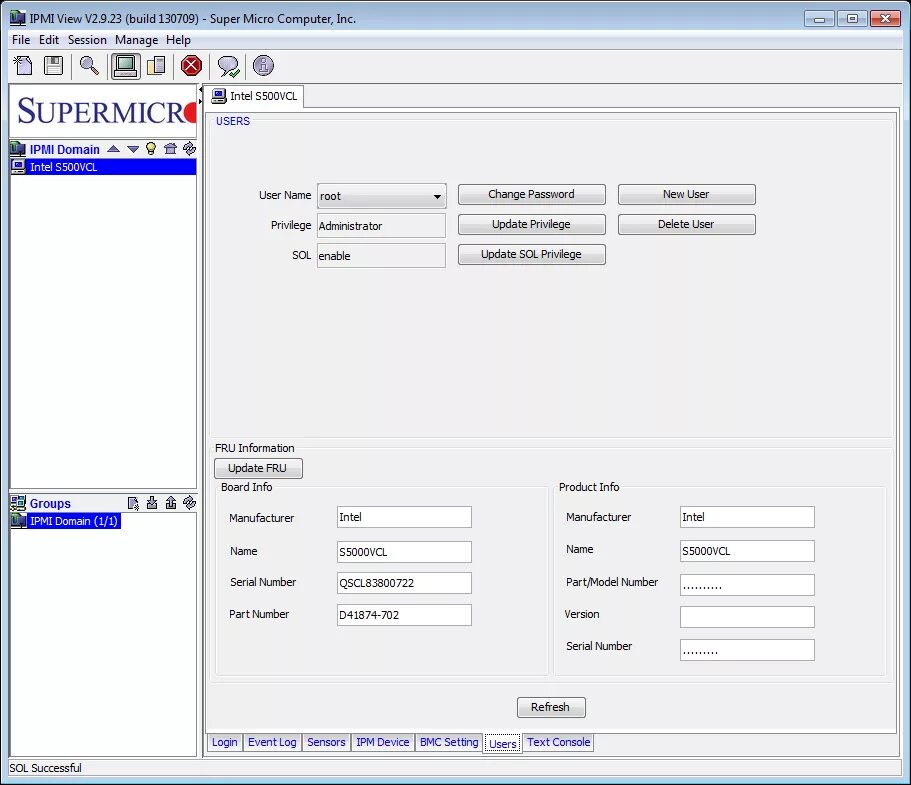Click the Update Privilege button
The height and width of the screenshot is (785, 911).
[532, 224]
